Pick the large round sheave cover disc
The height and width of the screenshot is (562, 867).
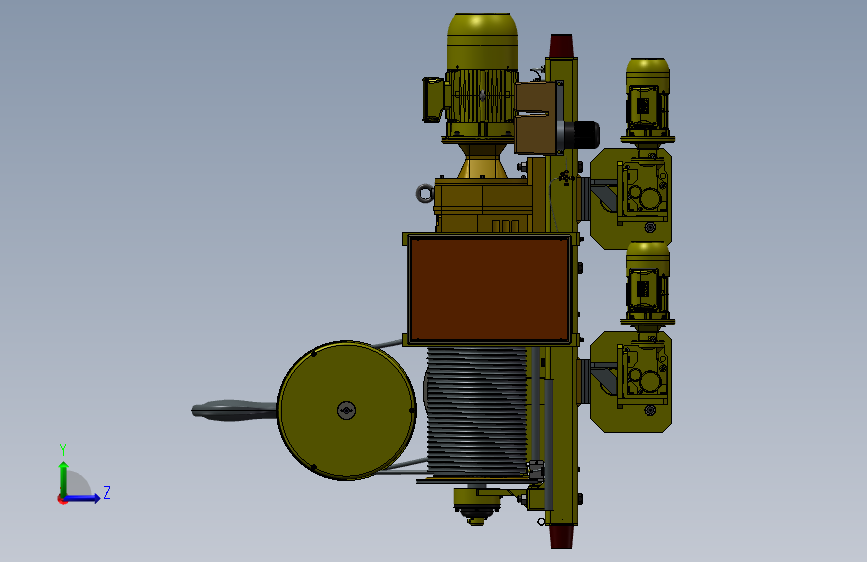pos(347,410)
